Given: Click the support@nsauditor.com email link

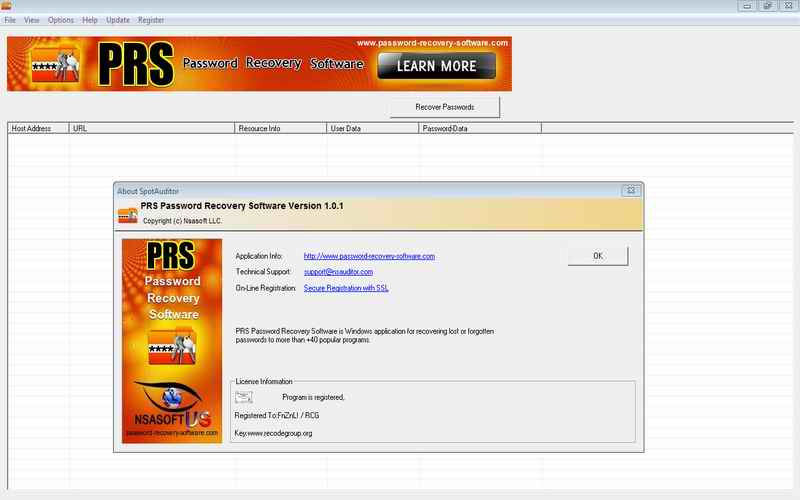Looking at the screenshot, I should [338, 272].
